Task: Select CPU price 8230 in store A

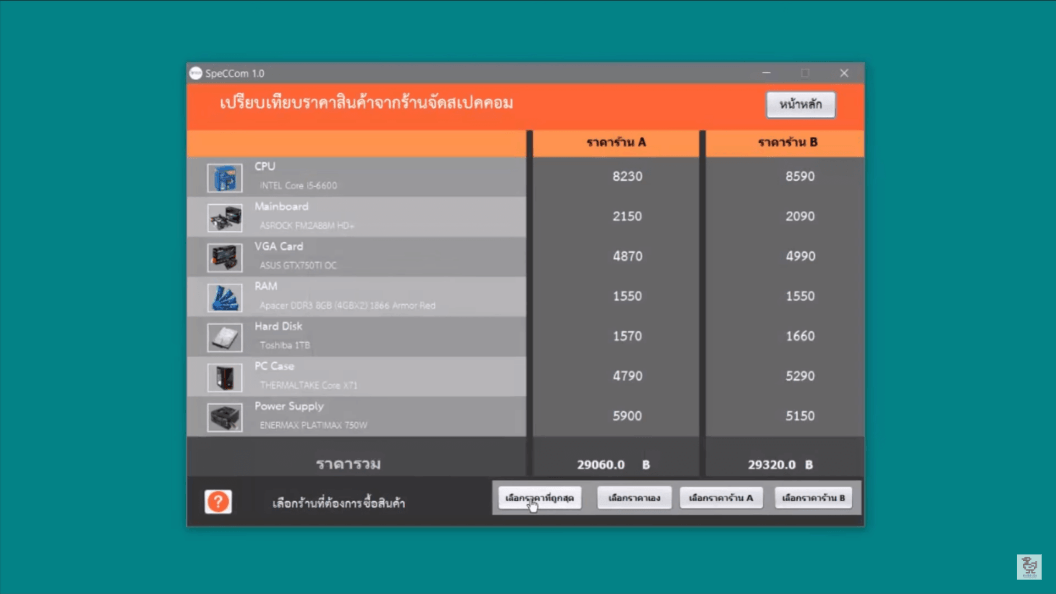Action: [x=627, y=176]
